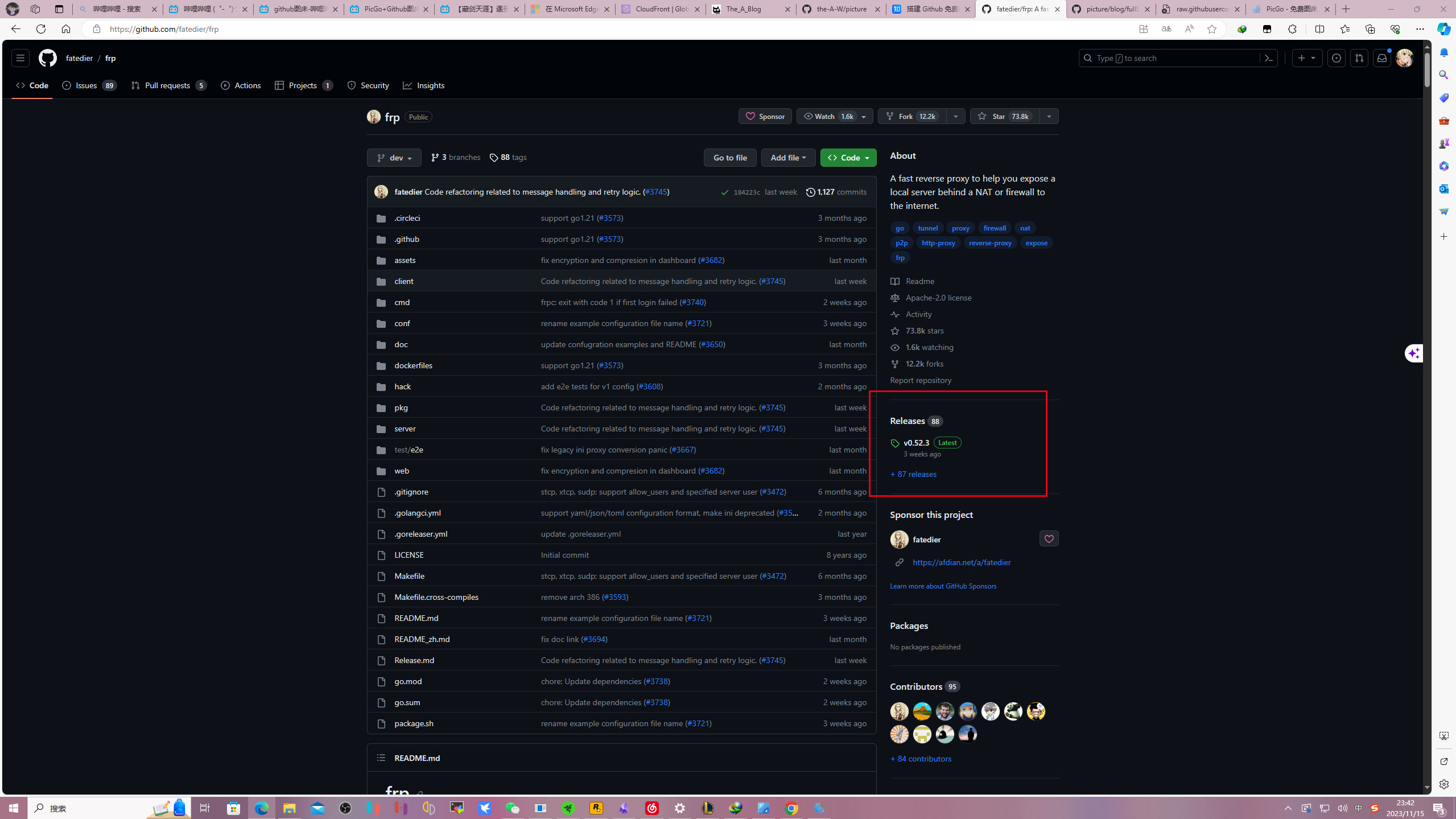Screen dimensions: 1456x819
Task: Open the Apache-2.0 license link
Action: (938, 298)
